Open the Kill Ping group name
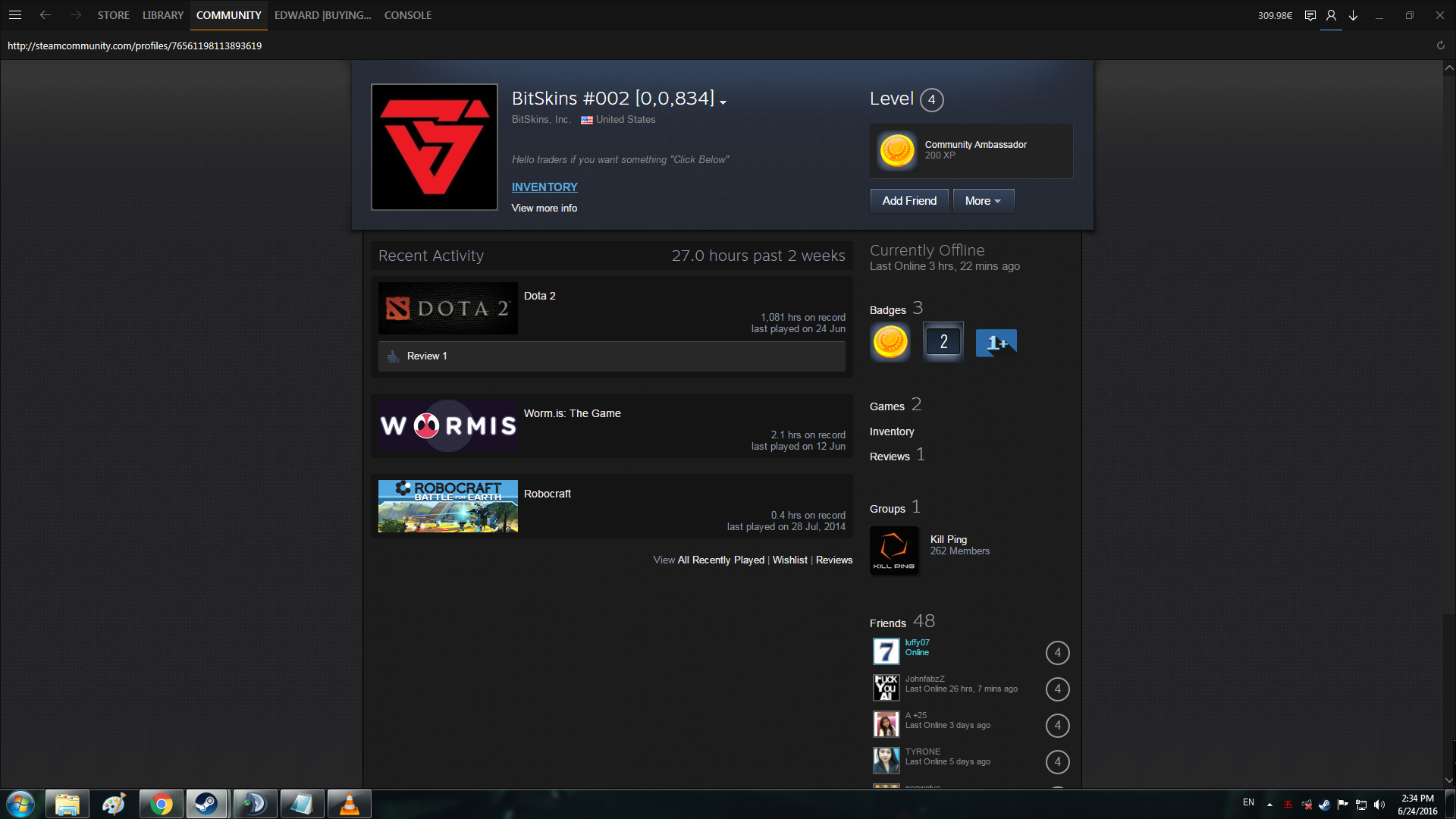The height and width of the screenshot is (819, 1456). [x=949, y=539]
